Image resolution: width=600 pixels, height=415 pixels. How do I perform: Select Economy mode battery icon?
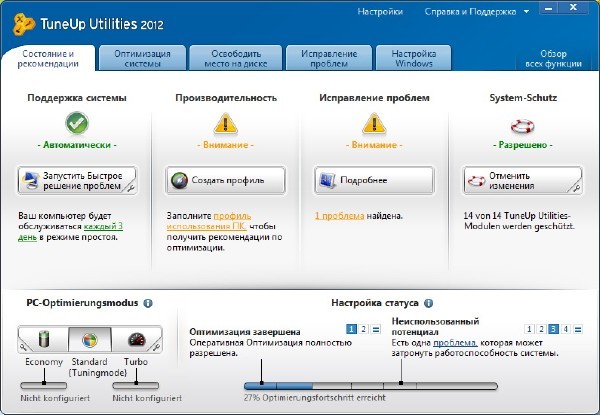44,339
